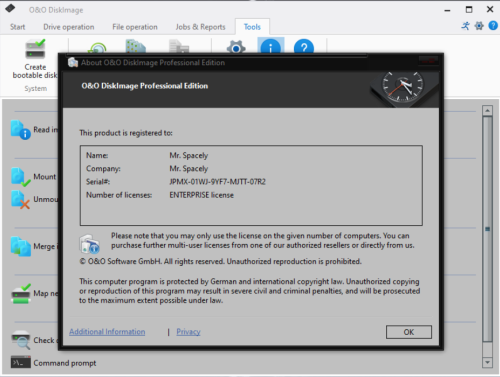Click the 'ENTERPRISE license' text
The height and width of the screenshot is (377, 500).
click(201, 195)
